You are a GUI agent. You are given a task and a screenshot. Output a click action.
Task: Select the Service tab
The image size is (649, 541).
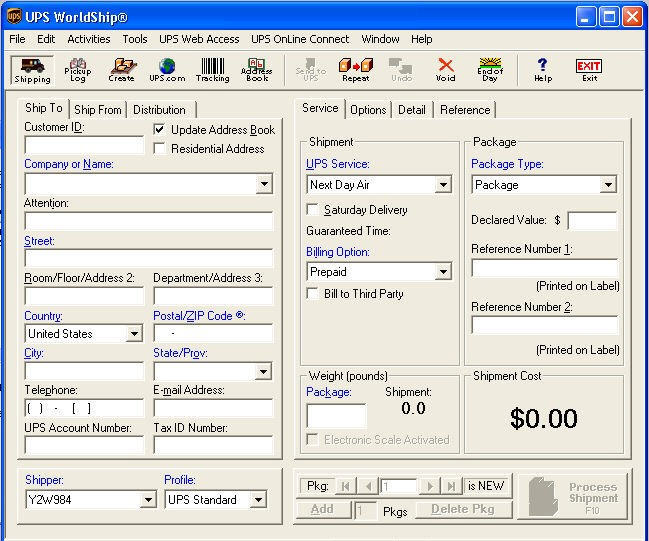[320, 108]
